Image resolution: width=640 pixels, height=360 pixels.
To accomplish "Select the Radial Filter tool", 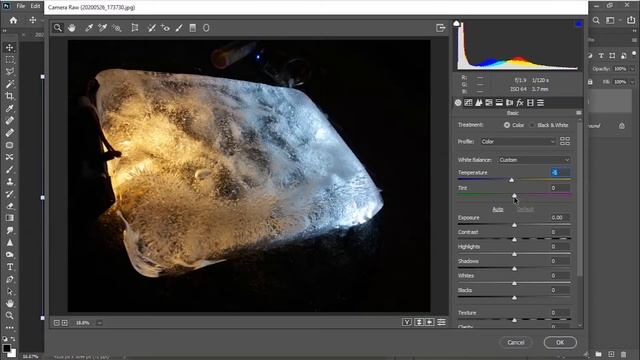I will click(206, 28).
